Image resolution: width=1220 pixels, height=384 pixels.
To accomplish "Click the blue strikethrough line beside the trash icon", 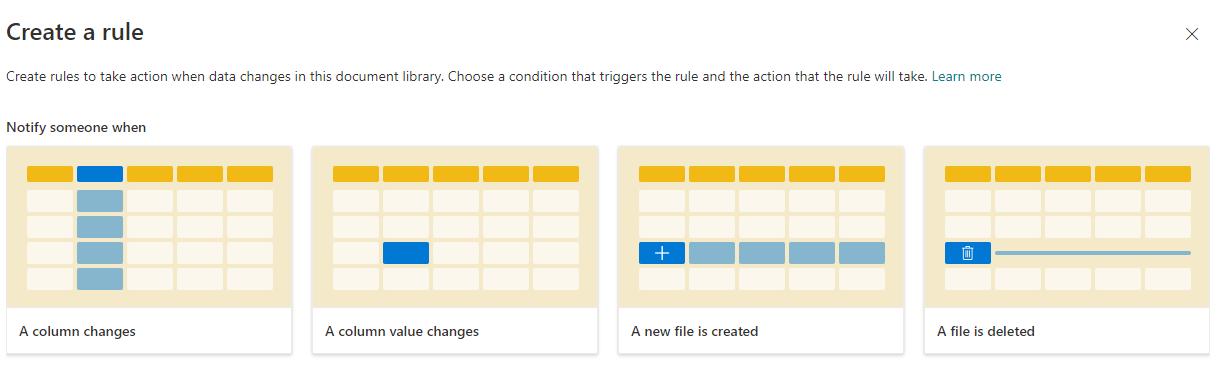I will (1093, 253).
